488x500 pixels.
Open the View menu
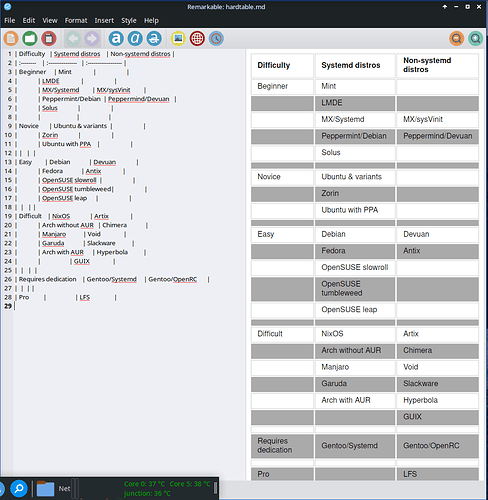click(x=50, y=21)
